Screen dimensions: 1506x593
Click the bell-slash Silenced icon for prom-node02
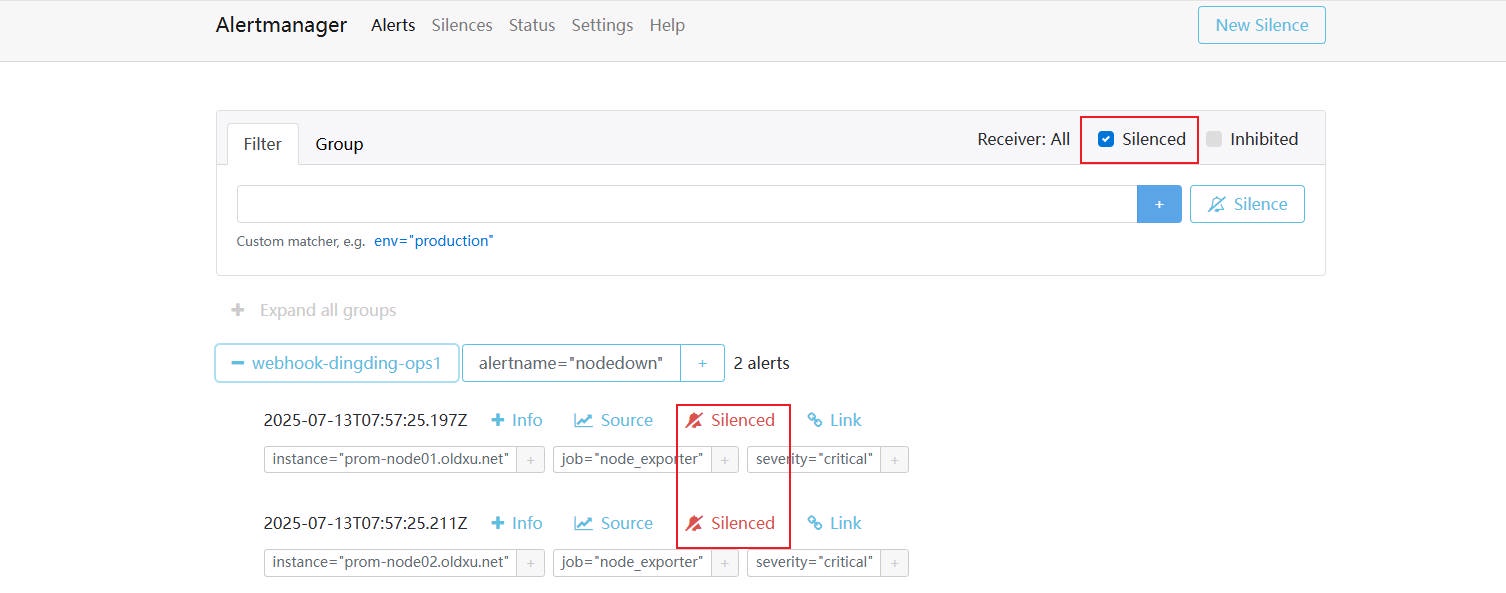(x=694, y=524)
